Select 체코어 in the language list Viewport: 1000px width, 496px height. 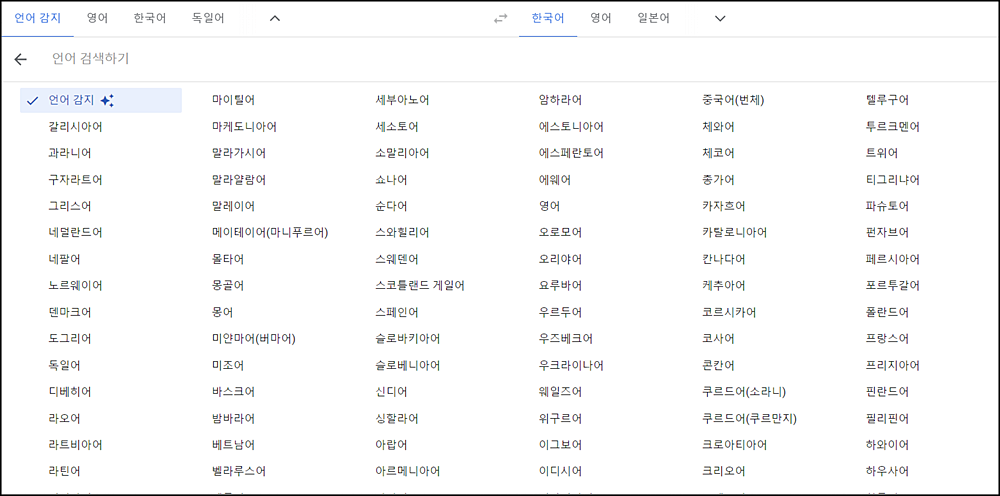(718, 153)
